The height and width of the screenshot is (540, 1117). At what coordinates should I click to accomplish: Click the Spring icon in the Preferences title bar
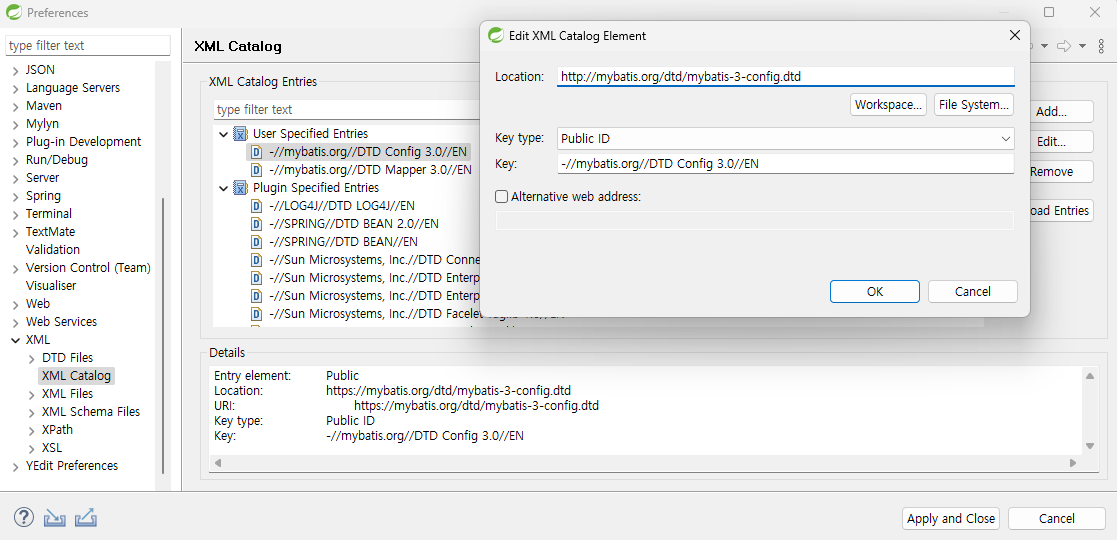[14, 12]
